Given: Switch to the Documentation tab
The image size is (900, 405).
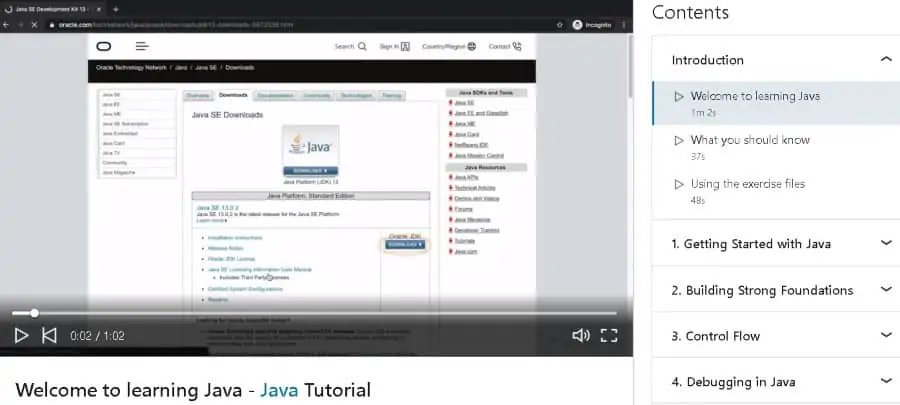Looking at the screenshot, I should point(275,95).
